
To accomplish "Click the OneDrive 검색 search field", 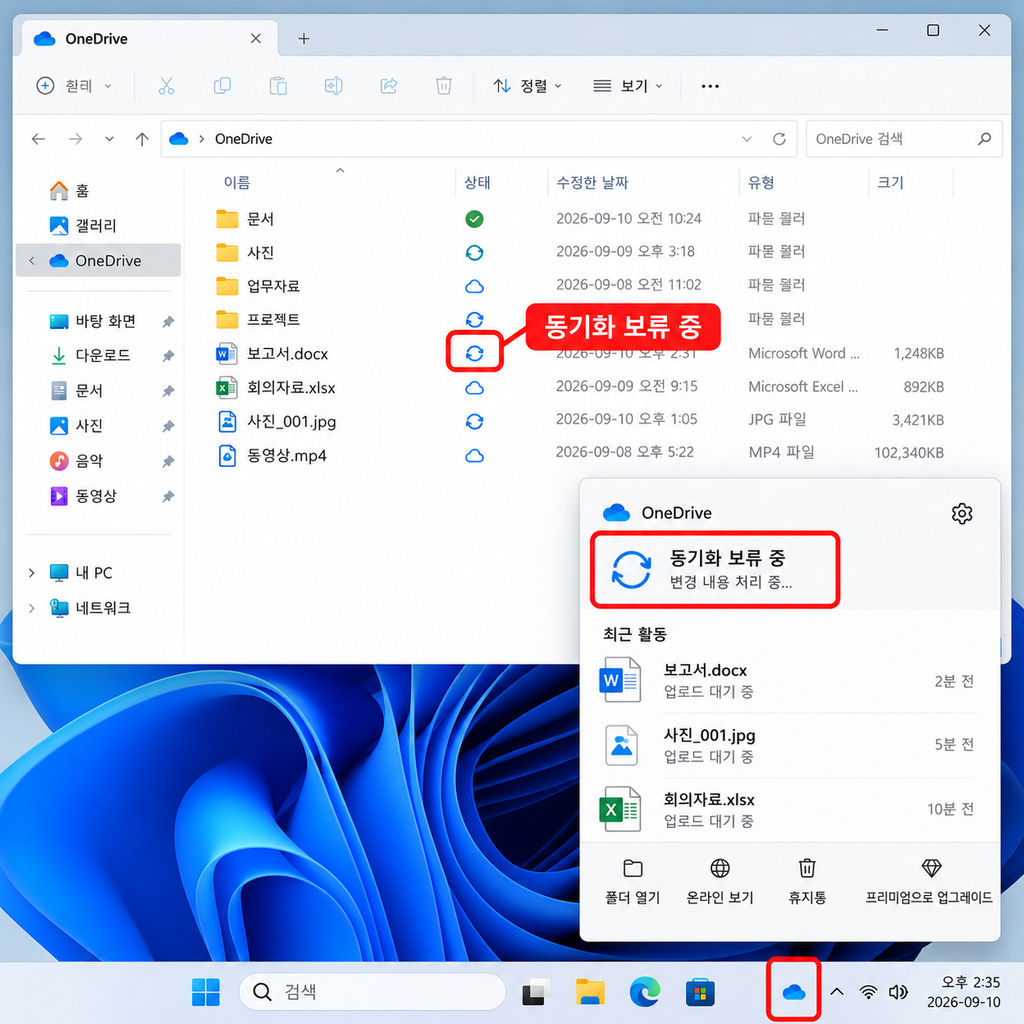I will pyautogui.click(x=904, y=138).
